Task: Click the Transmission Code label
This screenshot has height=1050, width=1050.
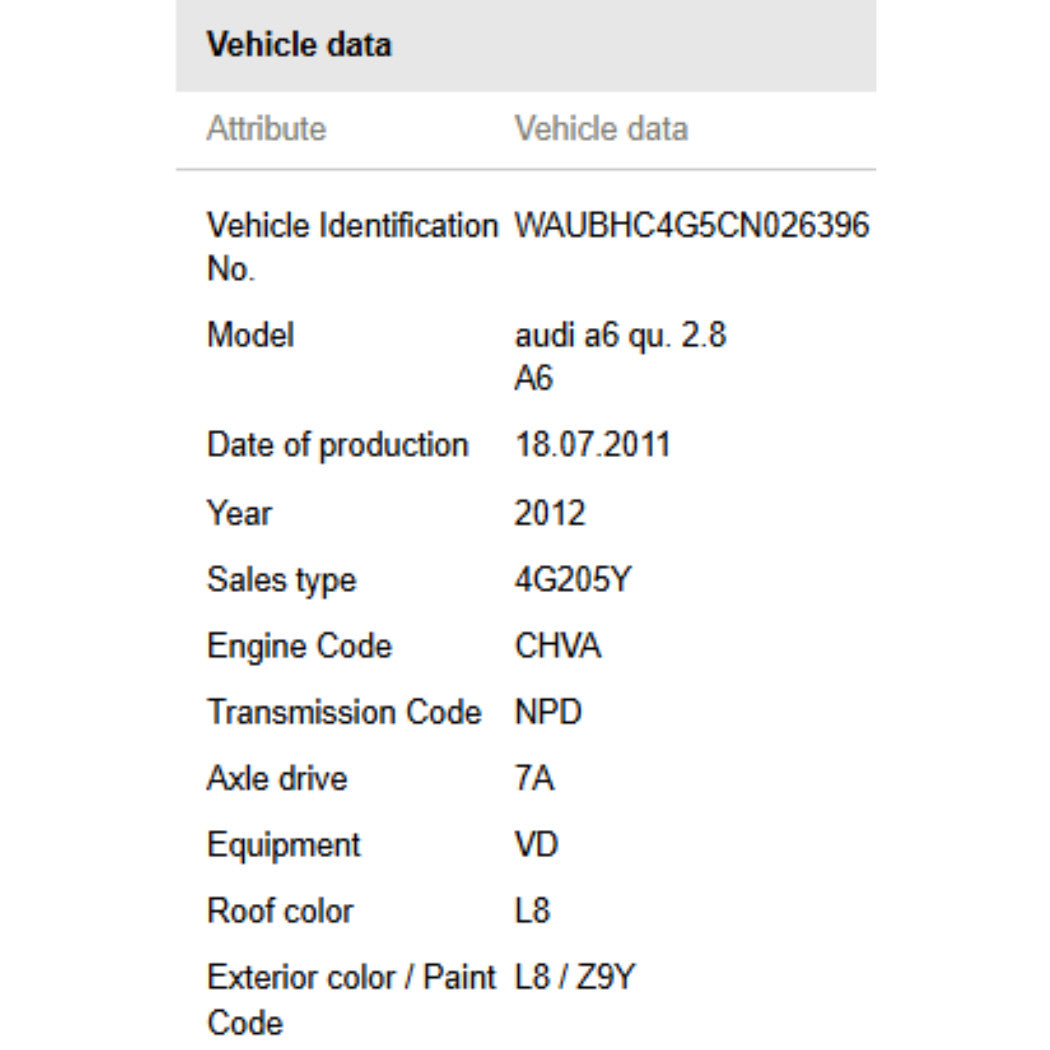Action: click(344, 712)
